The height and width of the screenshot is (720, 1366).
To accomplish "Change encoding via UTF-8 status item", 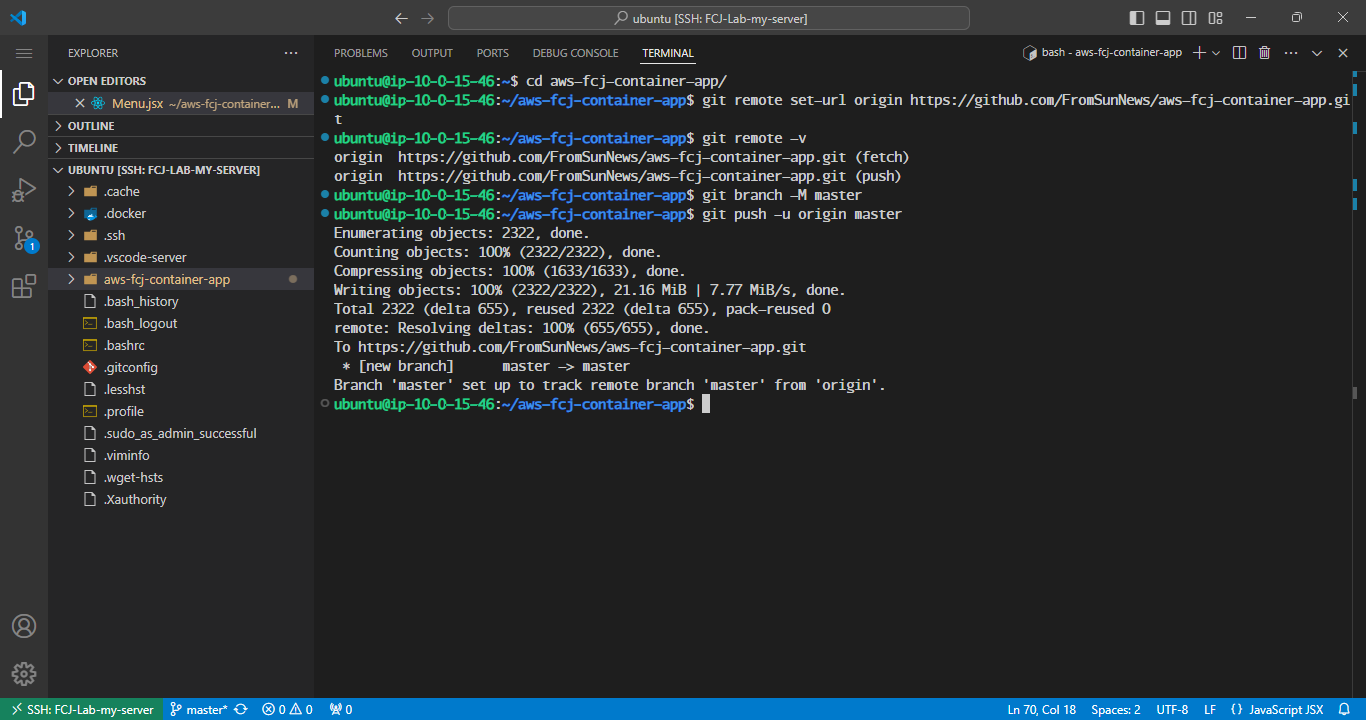I will click(x=1172, y=709).
